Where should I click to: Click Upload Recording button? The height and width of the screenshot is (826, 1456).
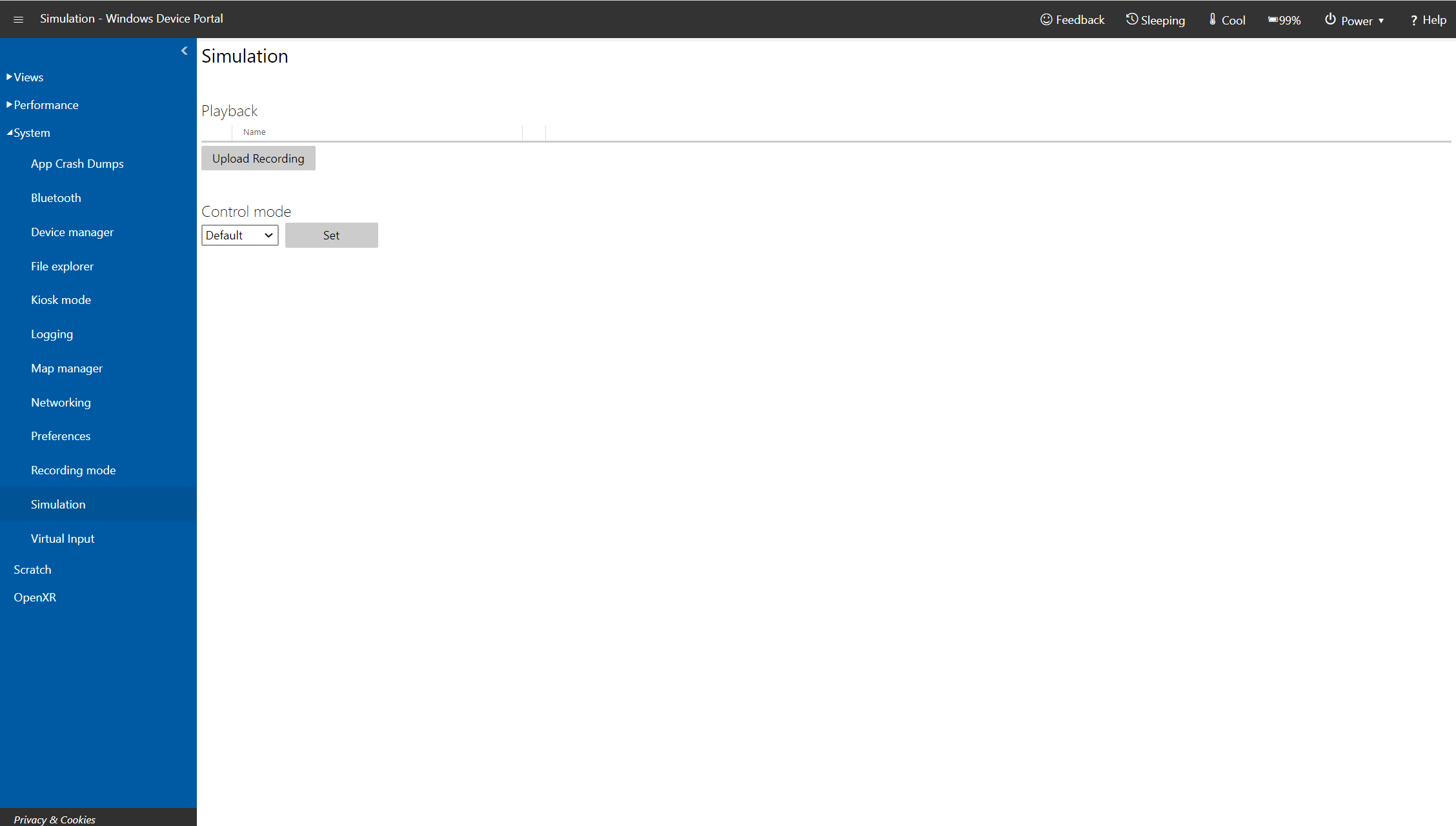pyautogui.click(x=258, y=158)
